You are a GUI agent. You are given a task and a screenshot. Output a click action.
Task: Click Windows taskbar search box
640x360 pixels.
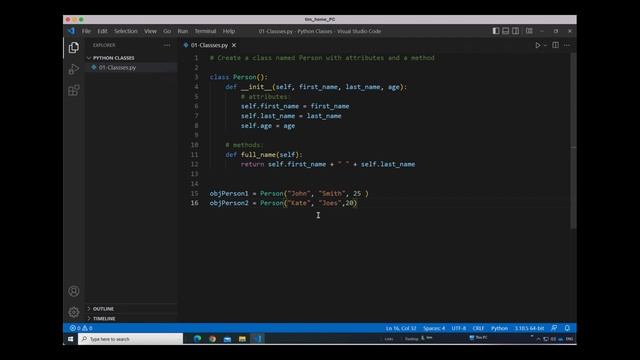tap(131, 339)
